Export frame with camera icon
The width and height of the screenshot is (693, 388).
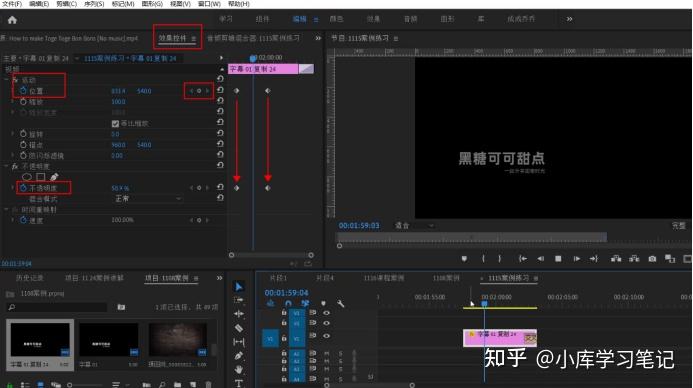(x=652, y=259)
